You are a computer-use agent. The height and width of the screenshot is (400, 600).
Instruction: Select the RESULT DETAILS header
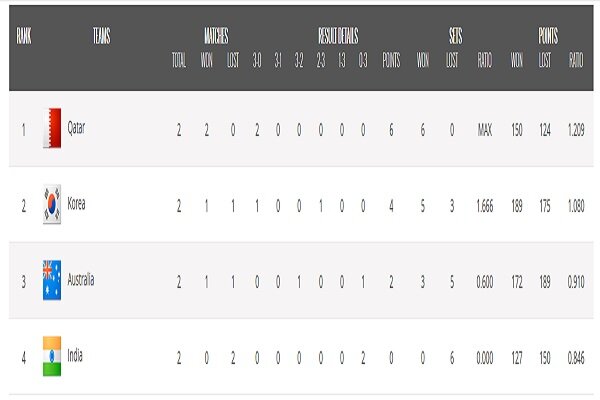(x=338, y=36)
